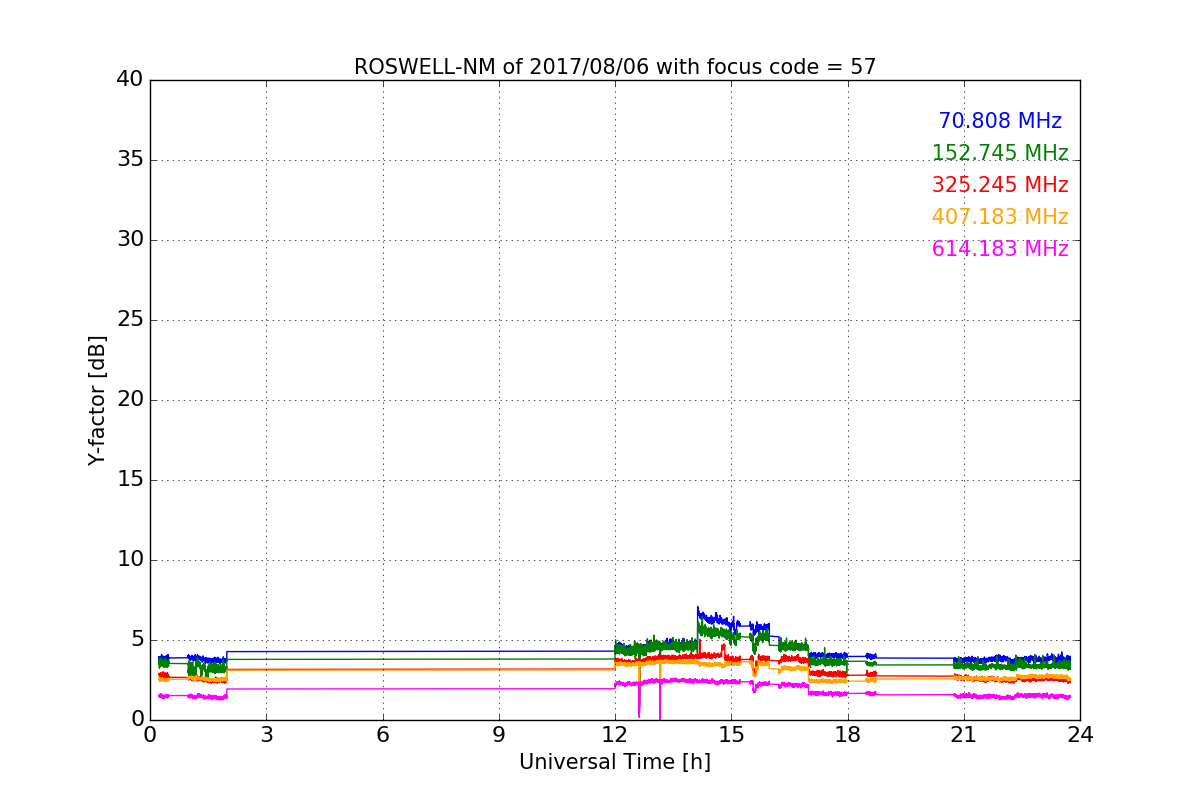1200x800 pixels.
Task: Click the x-axis tick value 21
Action: 964,735
